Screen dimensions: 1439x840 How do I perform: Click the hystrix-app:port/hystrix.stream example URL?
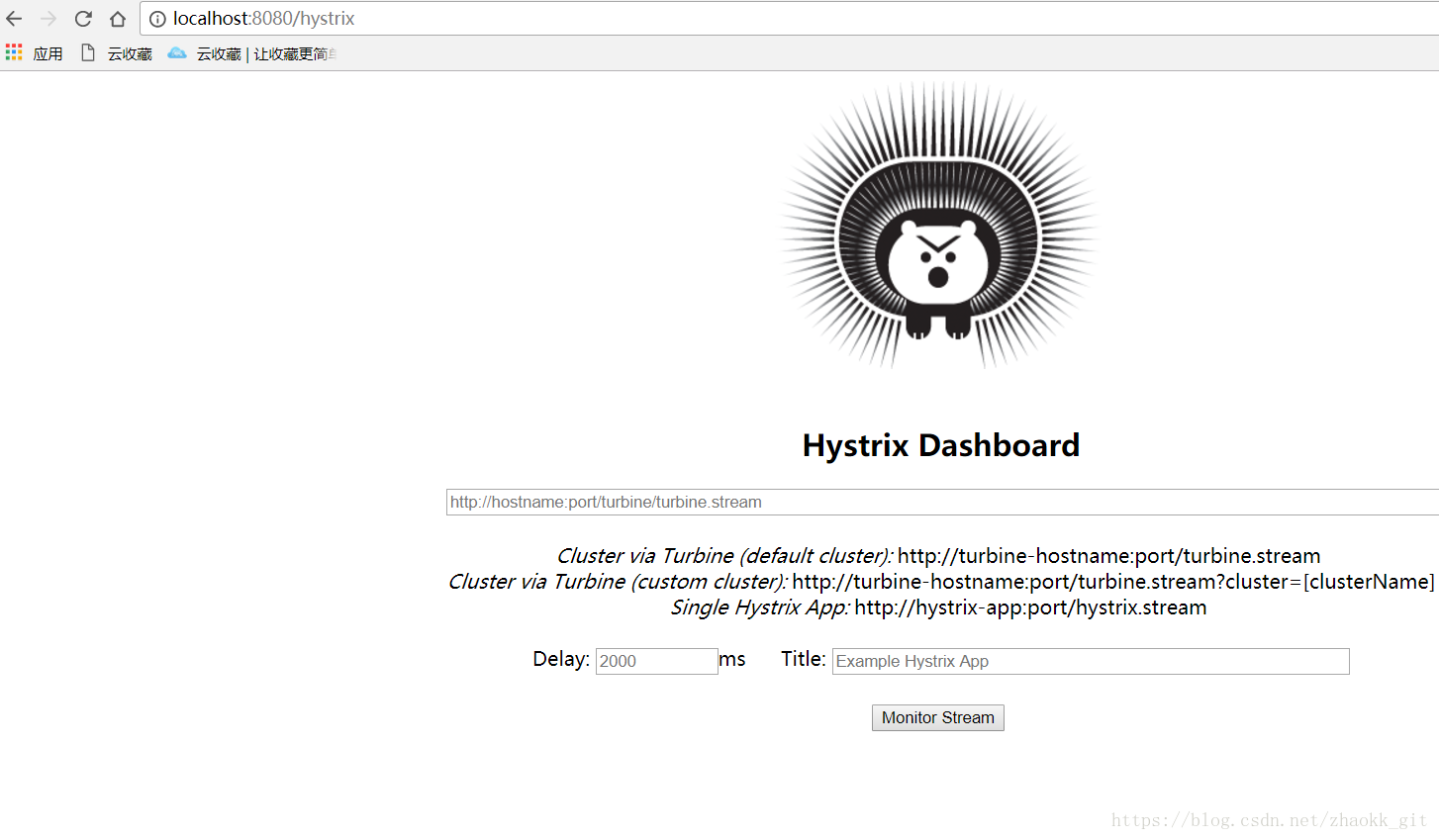pos(1030,607)
